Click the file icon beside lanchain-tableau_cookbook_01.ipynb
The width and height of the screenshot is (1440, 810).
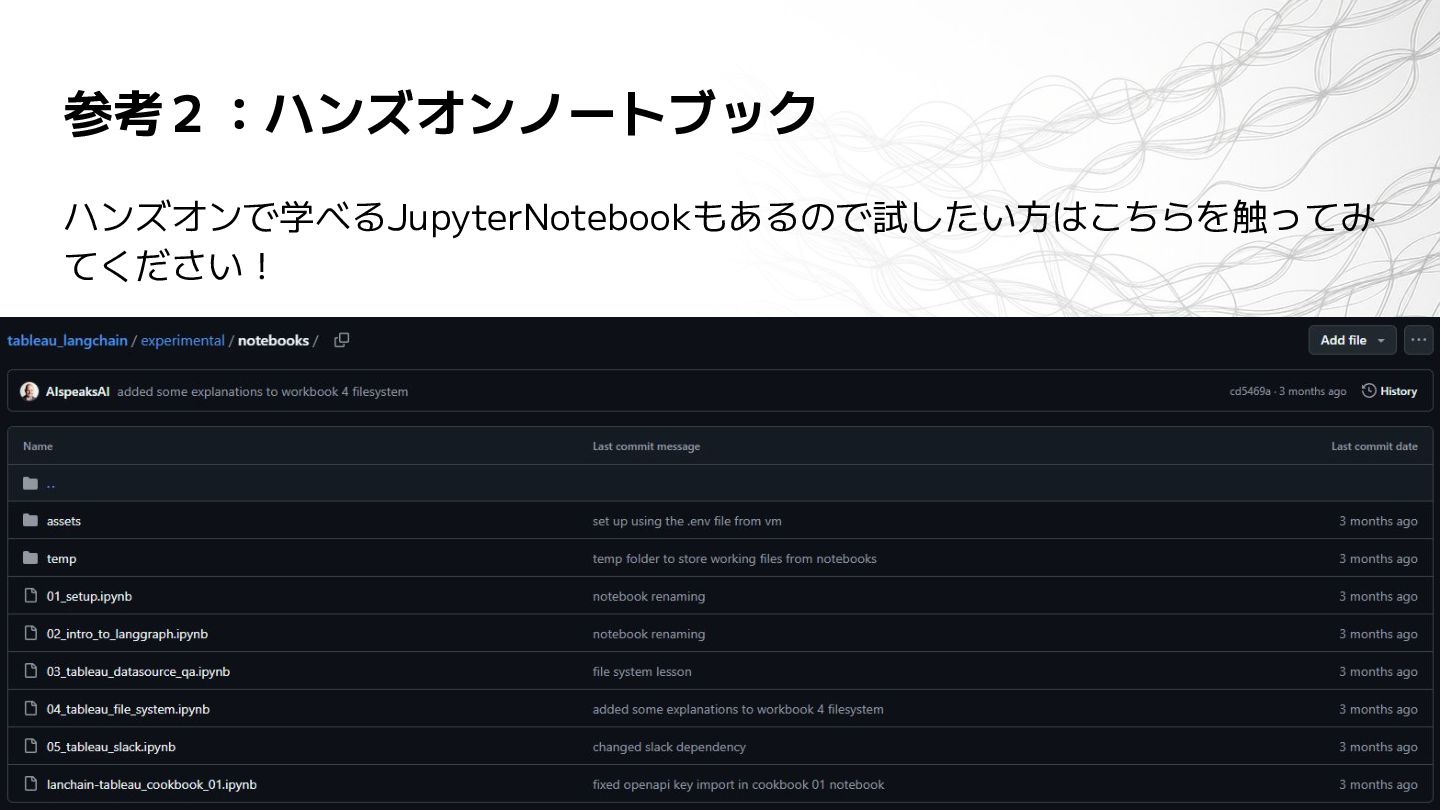click(30, 784)
